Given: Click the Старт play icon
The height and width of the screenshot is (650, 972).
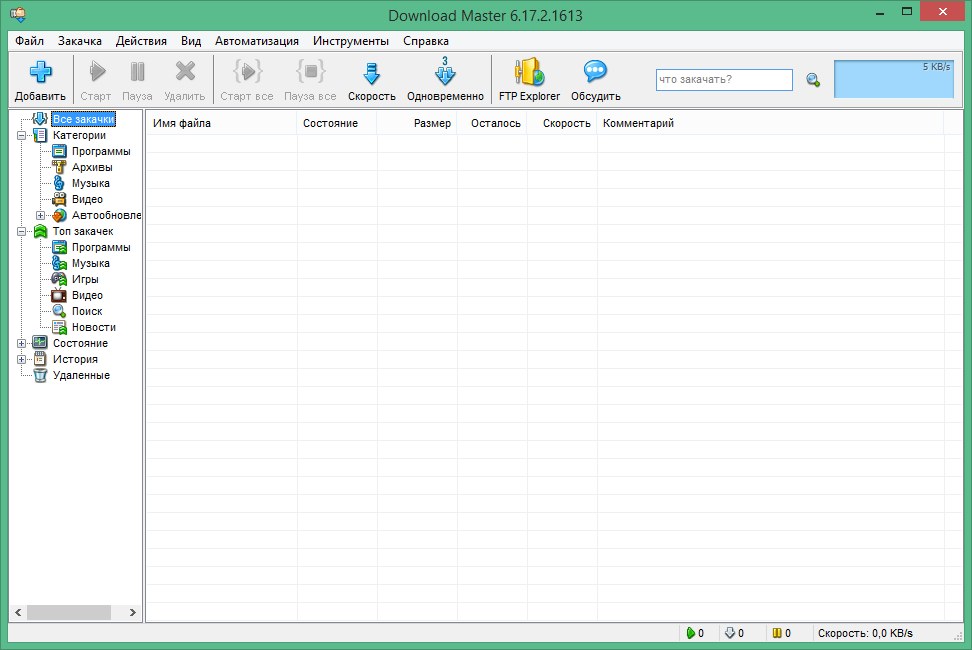Looking at the screenshot, I should 97,71.
